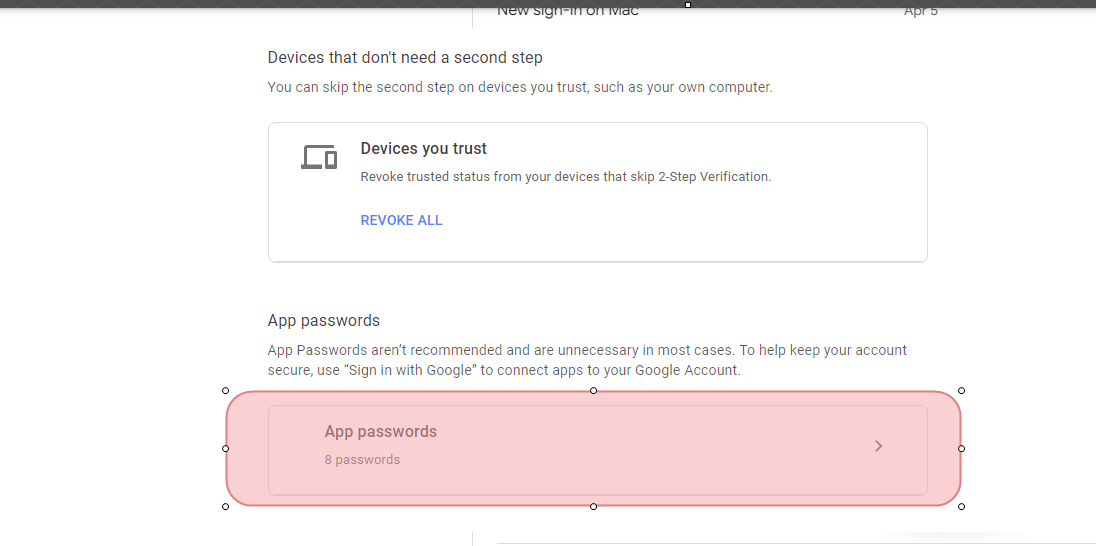Open the App passwords card title

[381, 431]
